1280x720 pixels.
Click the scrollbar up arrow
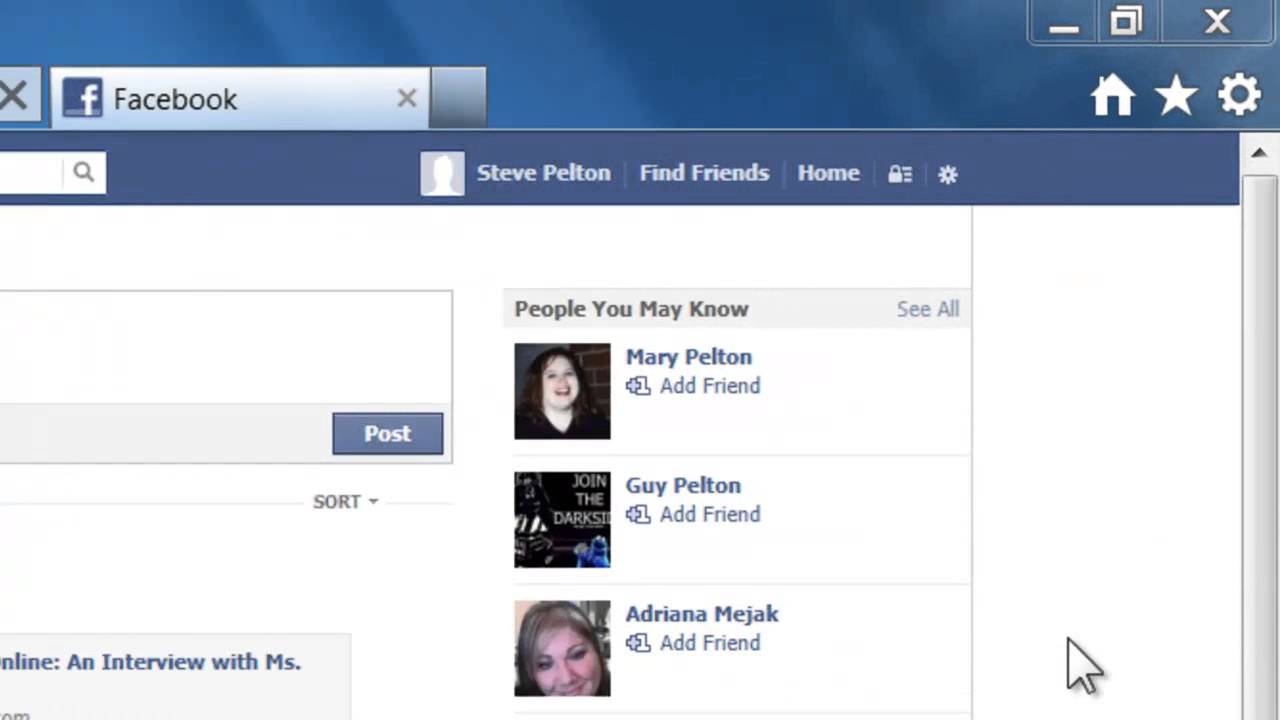(1259, 153)
